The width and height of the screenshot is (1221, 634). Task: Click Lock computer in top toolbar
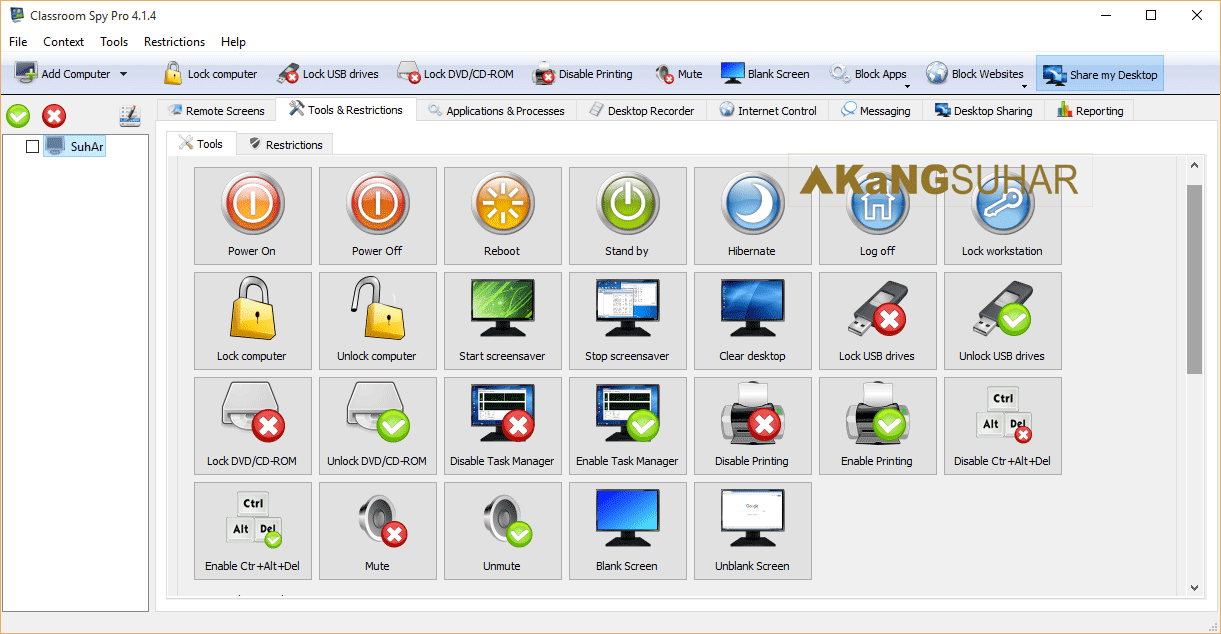(208, 74)
